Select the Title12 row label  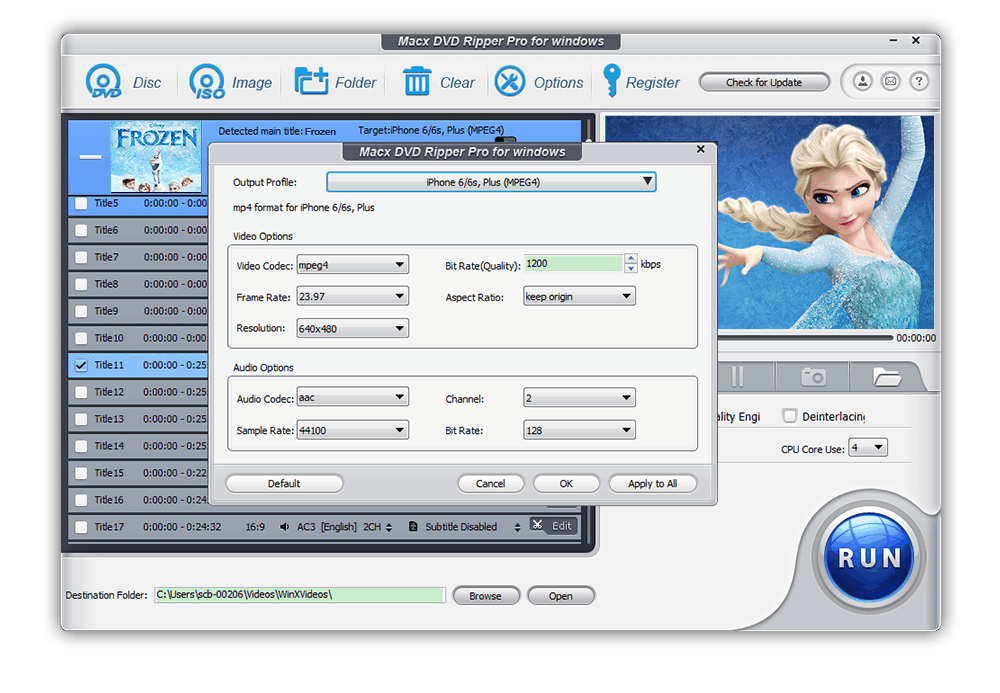[109, 392]
